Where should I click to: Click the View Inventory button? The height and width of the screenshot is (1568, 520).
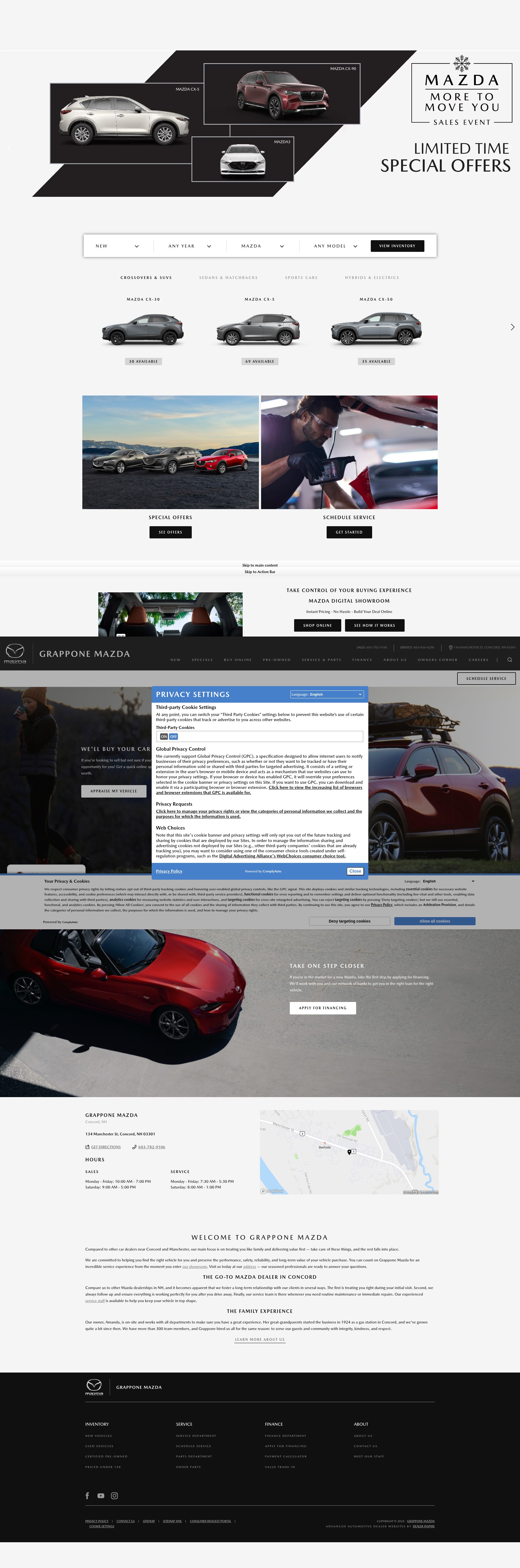[397, 246]
